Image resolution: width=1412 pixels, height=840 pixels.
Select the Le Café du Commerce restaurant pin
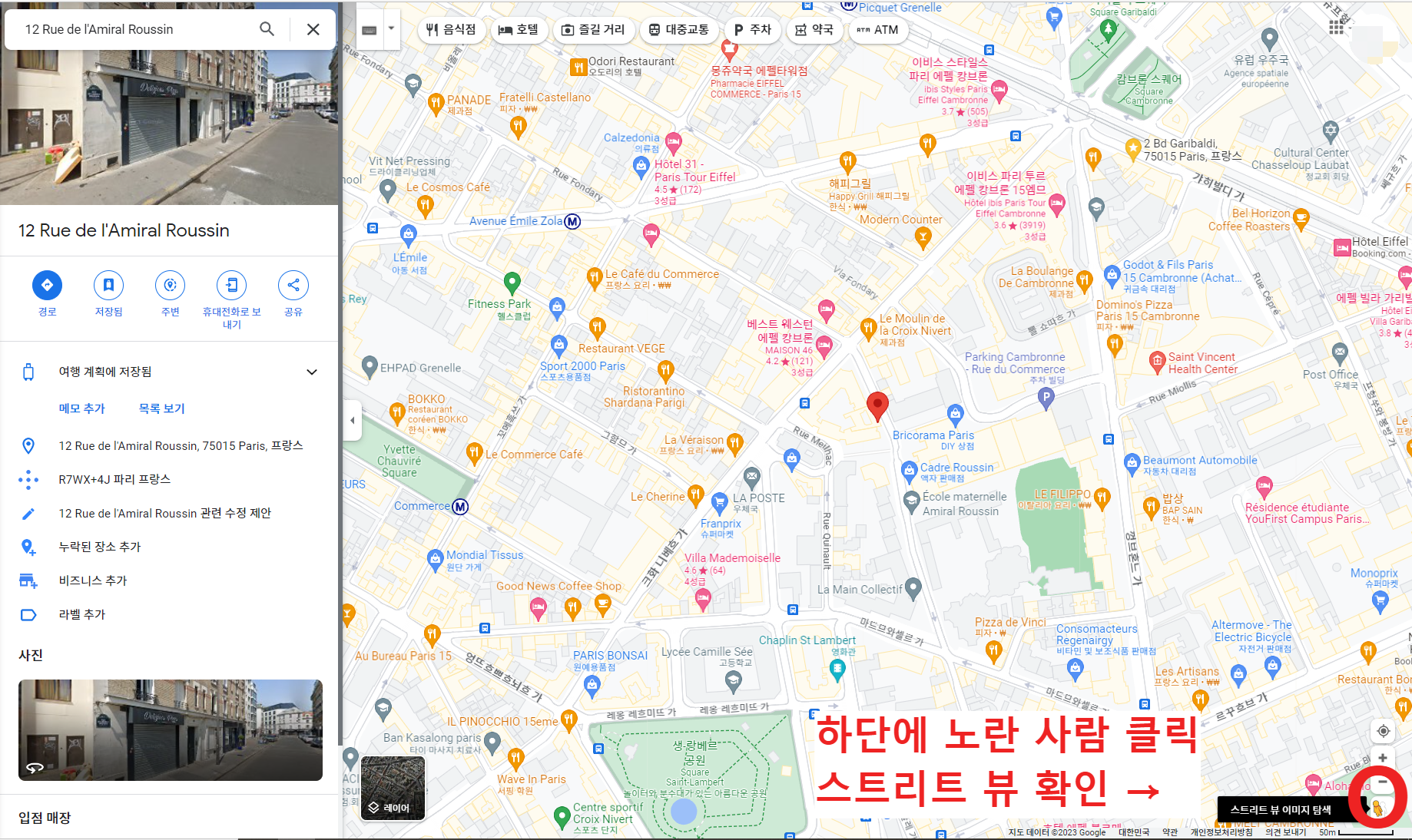[x=594, y=278]
